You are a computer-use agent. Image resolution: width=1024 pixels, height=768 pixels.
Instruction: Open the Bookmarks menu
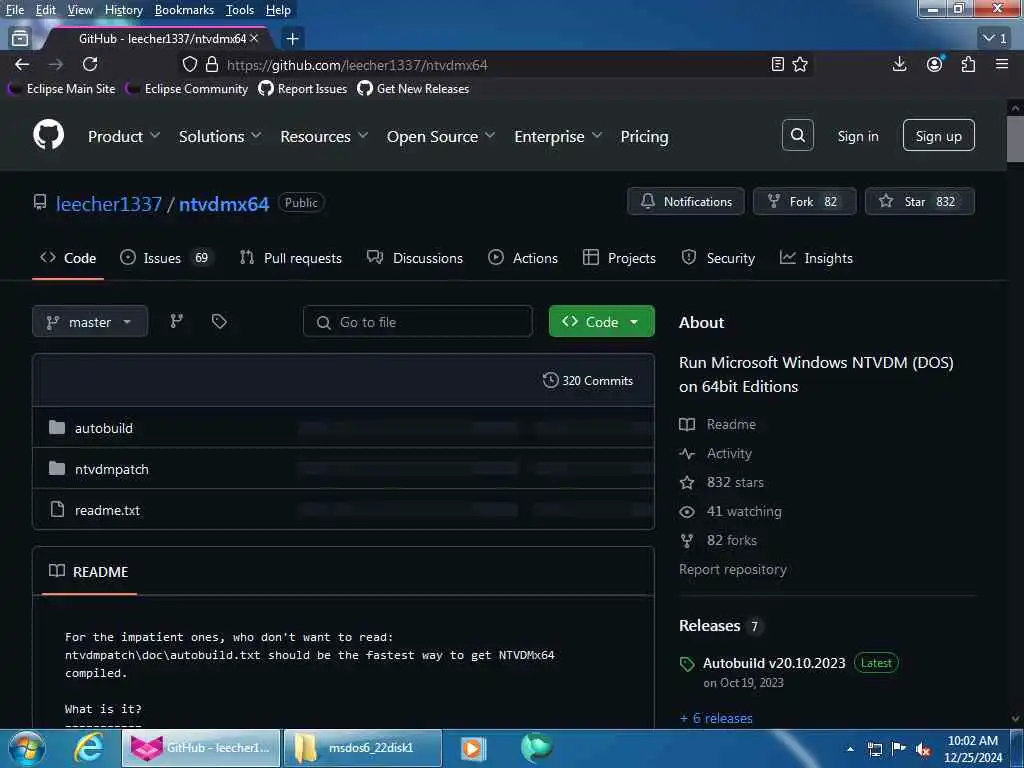184,10
